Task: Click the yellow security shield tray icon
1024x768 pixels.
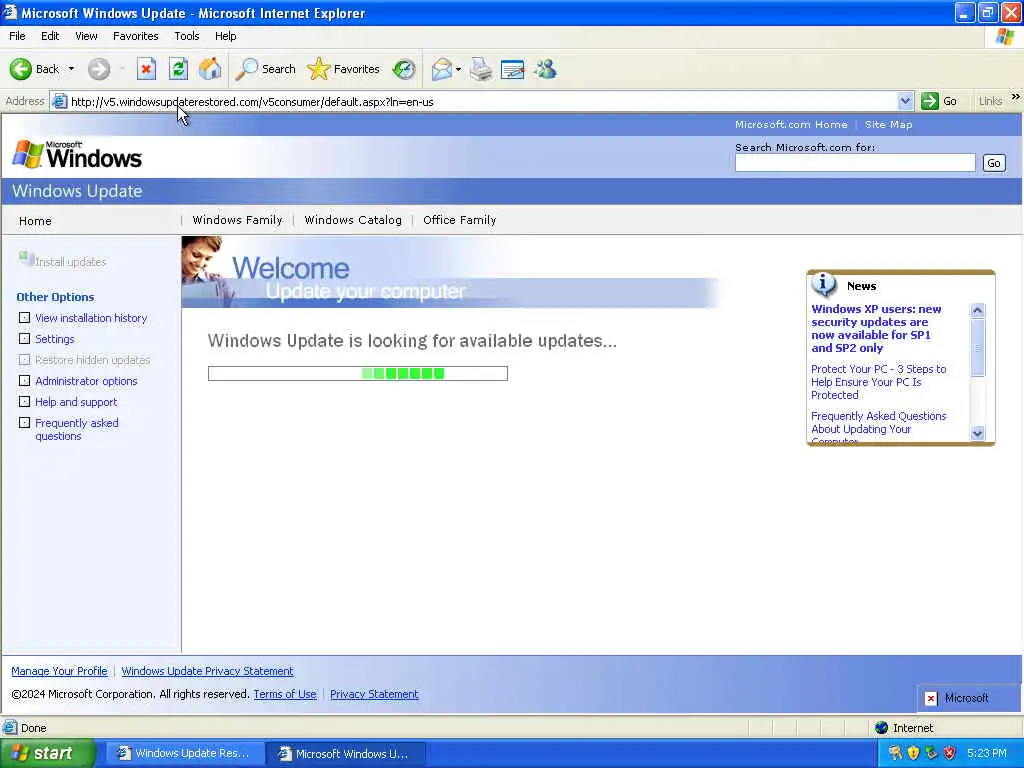Action: 913,753
